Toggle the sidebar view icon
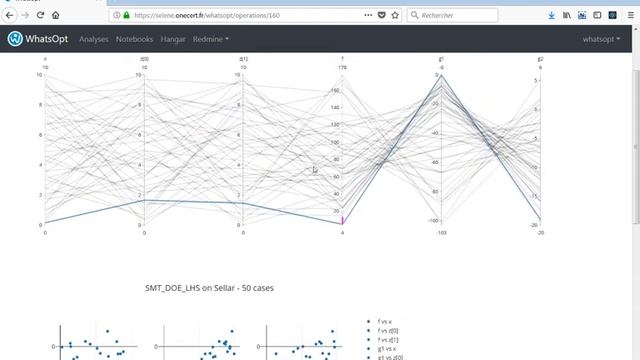This screenshot has height=360, width=640. (x=597, y=16)
